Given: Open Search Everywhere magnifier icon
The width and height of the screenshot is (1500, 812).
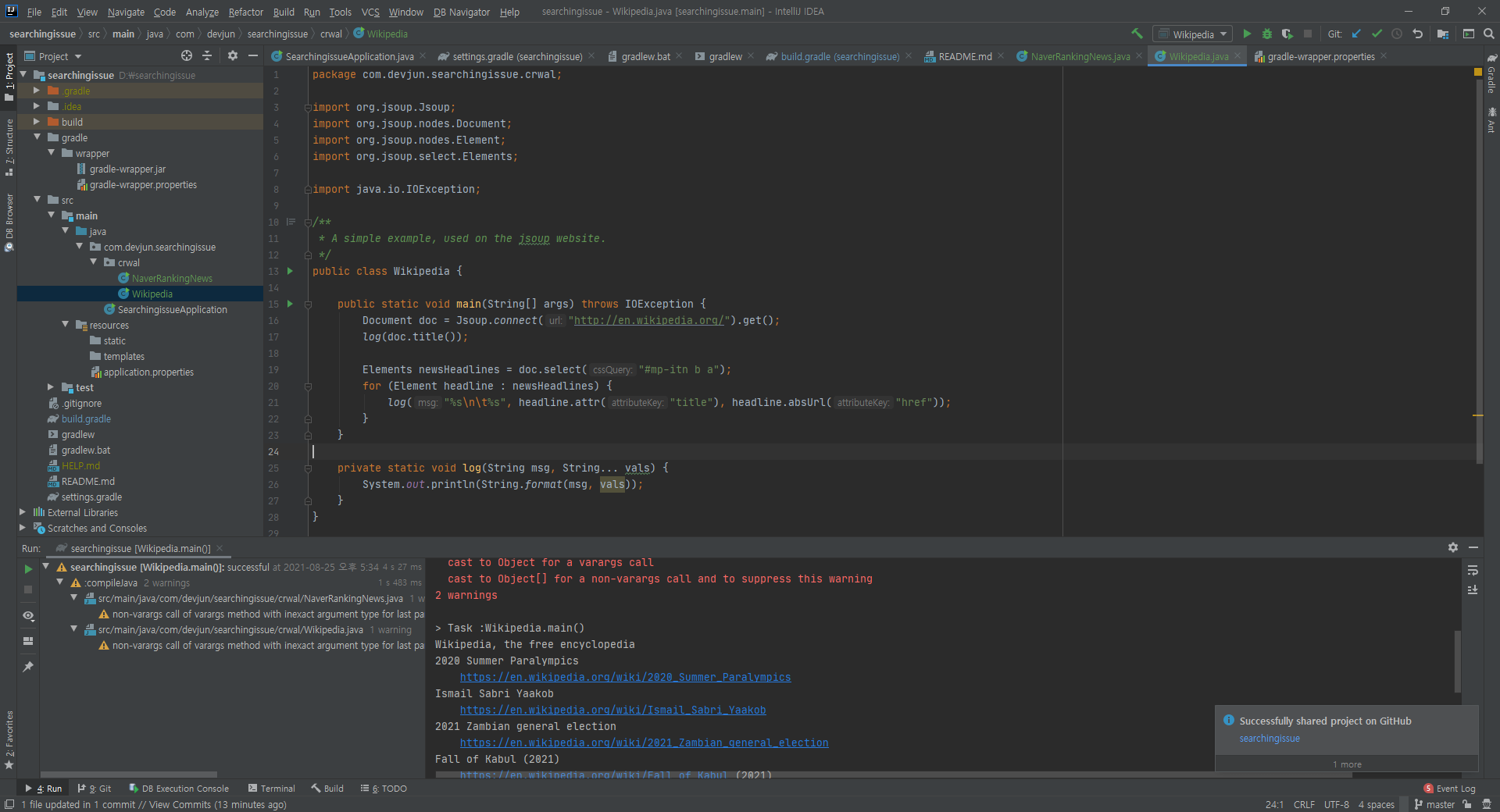Looking at the screenshot, I should 1489,34.
